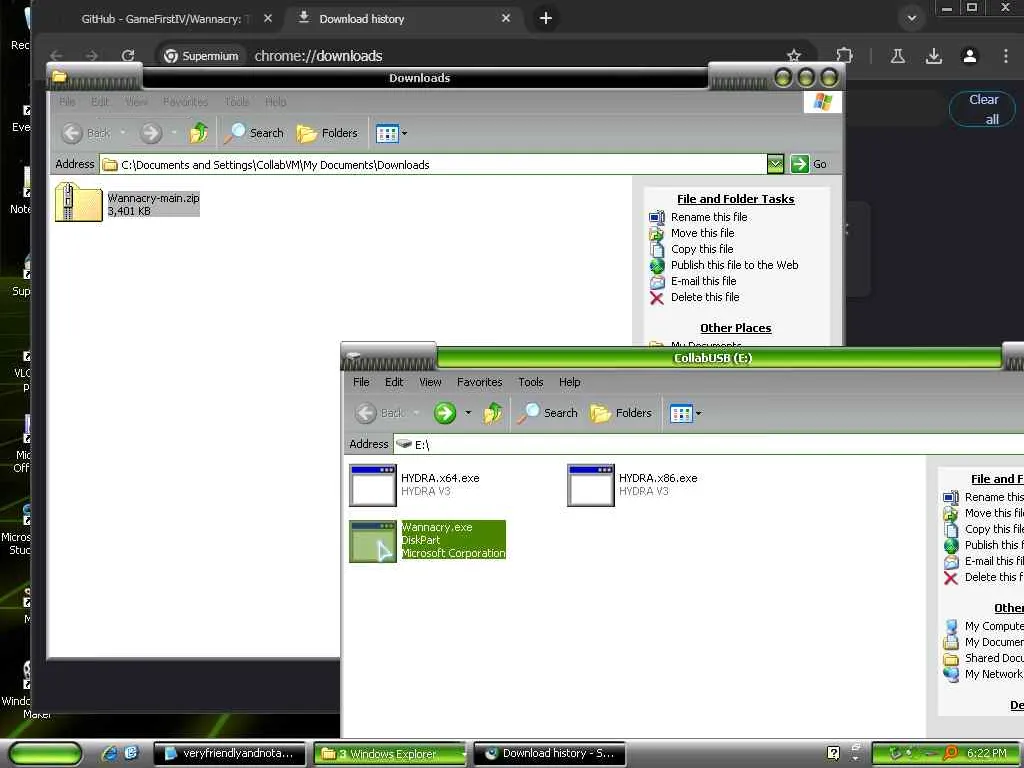Screen dimensions: 1024x768
Task: Click Publish this file to the Web
Action: tap(735, 265)
